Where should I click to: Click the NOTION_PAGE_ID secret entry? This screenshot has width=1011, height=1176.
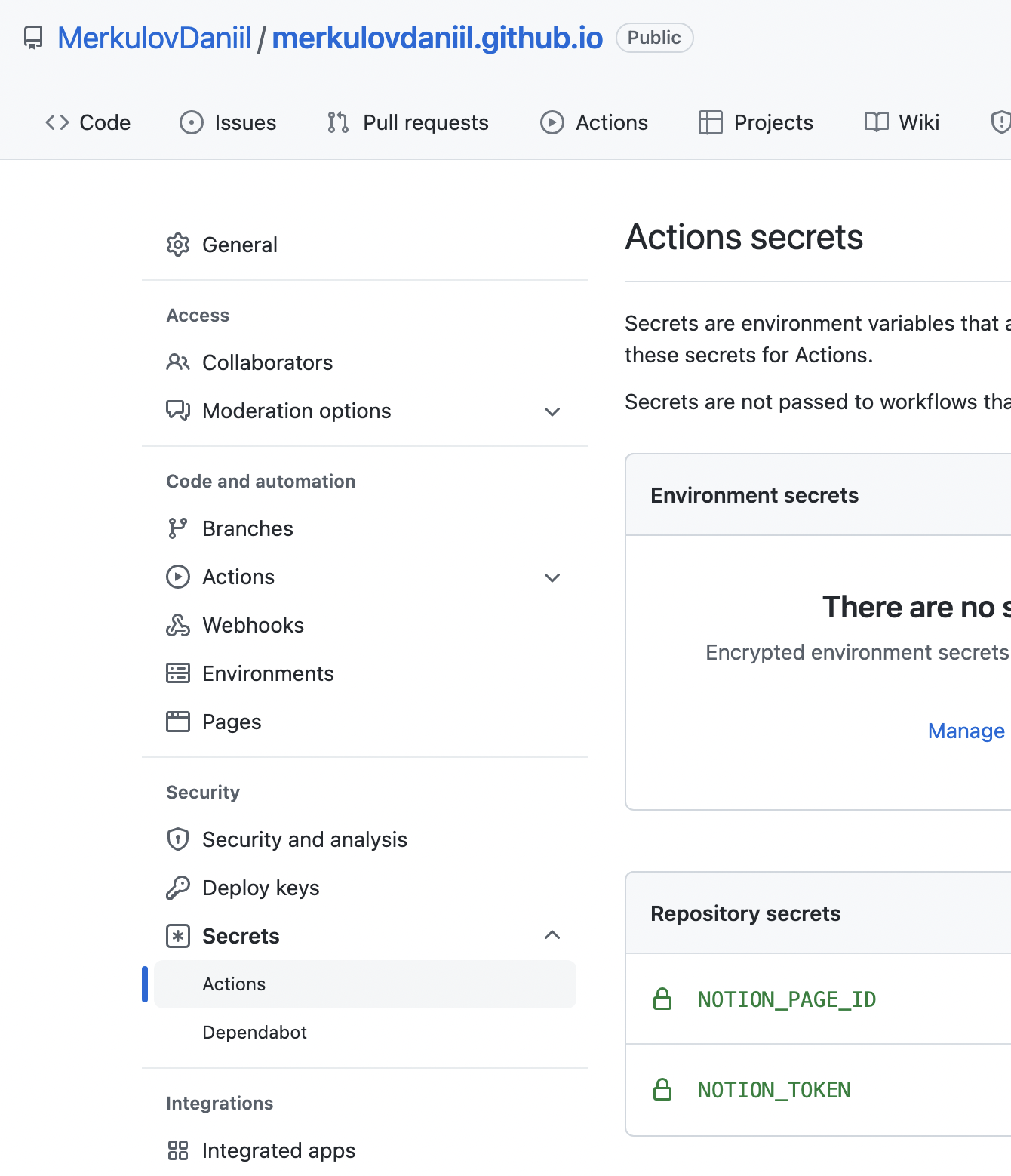(x=786, y=999)
